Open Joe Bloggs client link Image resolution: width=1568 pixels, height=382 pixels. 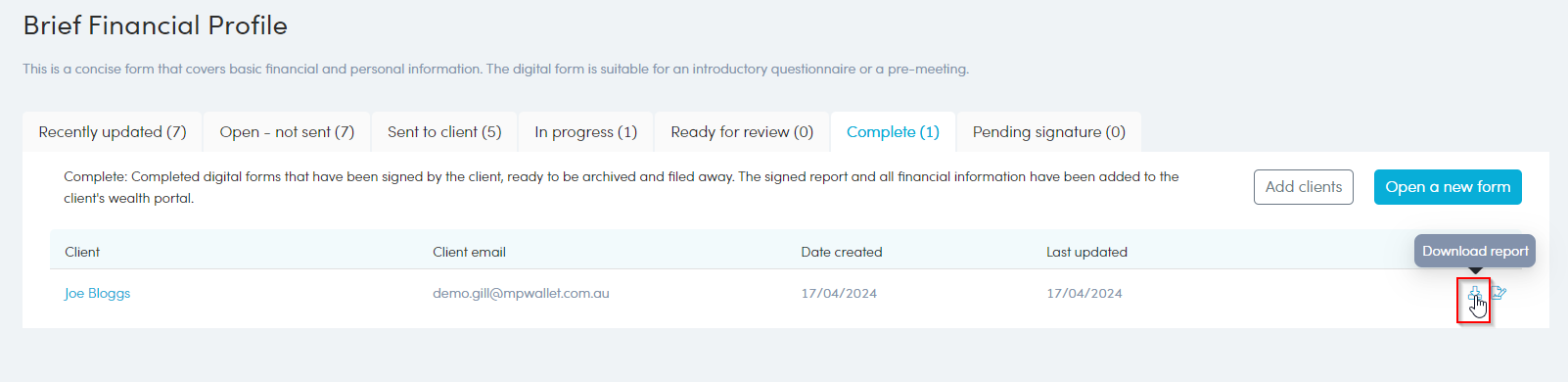[x=97, y=293]
